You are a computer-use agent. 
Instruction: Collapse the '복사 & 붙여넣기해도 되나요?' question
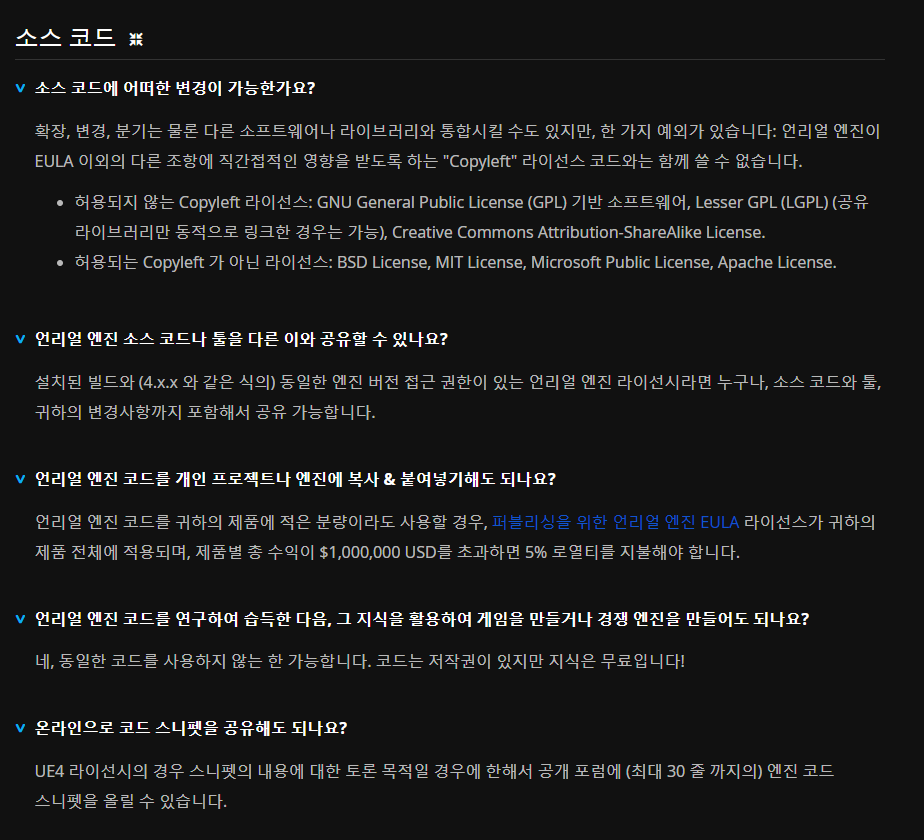[21, 479]
